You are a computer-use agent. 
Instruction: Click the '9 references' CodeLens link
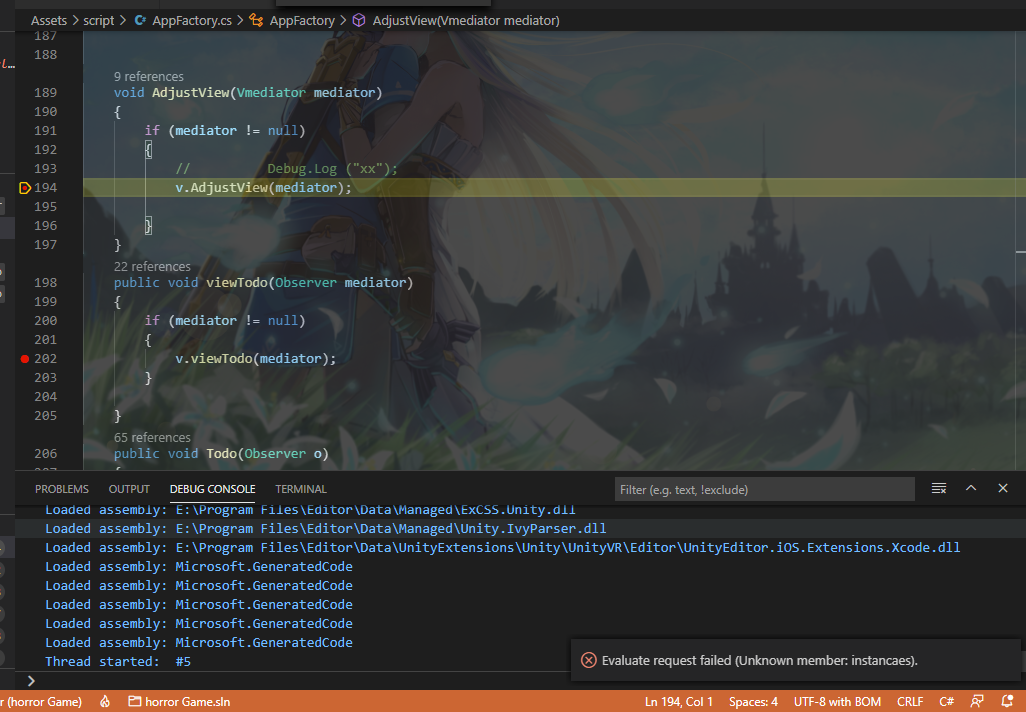coord(149,77)
